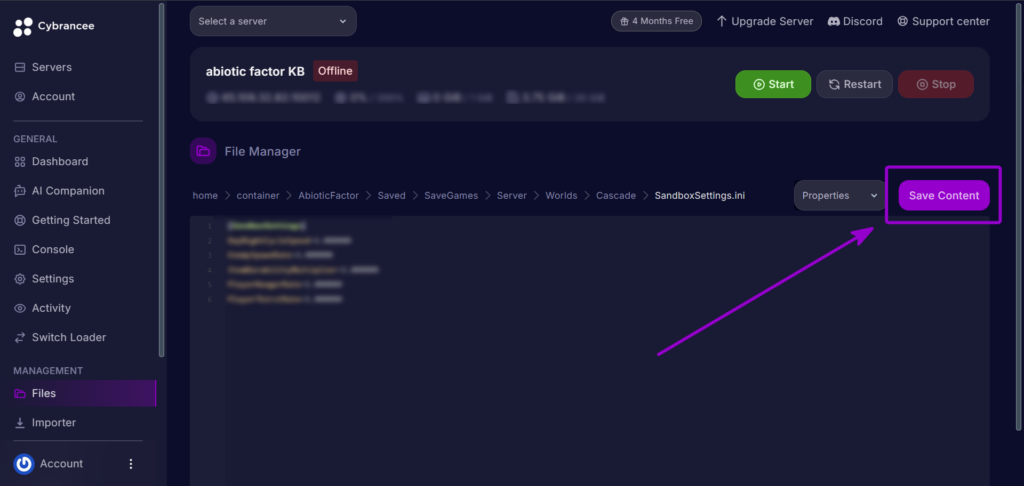Go to home in breadcrumb

(x=205, y=195)
